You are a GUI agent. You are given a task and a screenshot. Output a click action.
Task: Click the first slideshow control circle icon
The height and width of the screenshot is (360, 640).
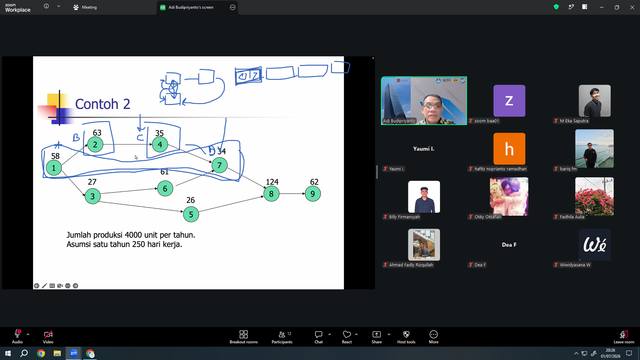[x=36, y=286]
